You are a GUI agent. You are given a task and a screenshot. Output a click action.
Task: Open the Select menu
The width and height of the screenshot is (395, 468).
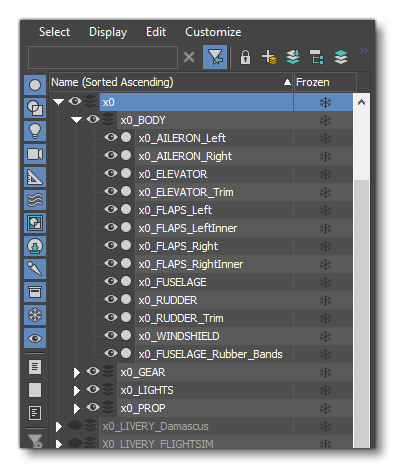[x=54, y=32]
